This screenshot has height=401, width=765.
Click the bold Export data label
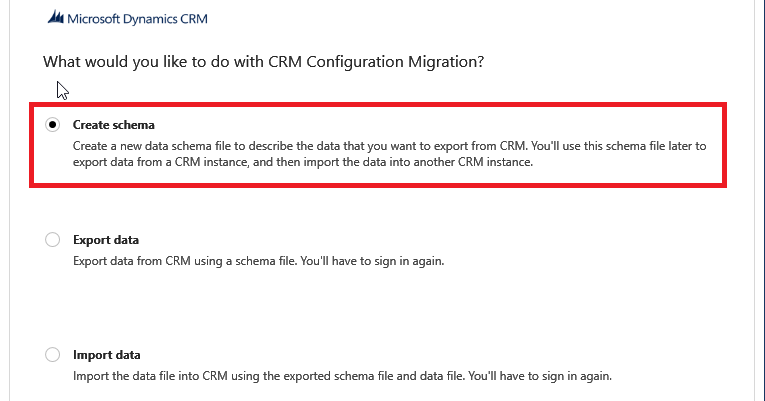click(106, 240)
